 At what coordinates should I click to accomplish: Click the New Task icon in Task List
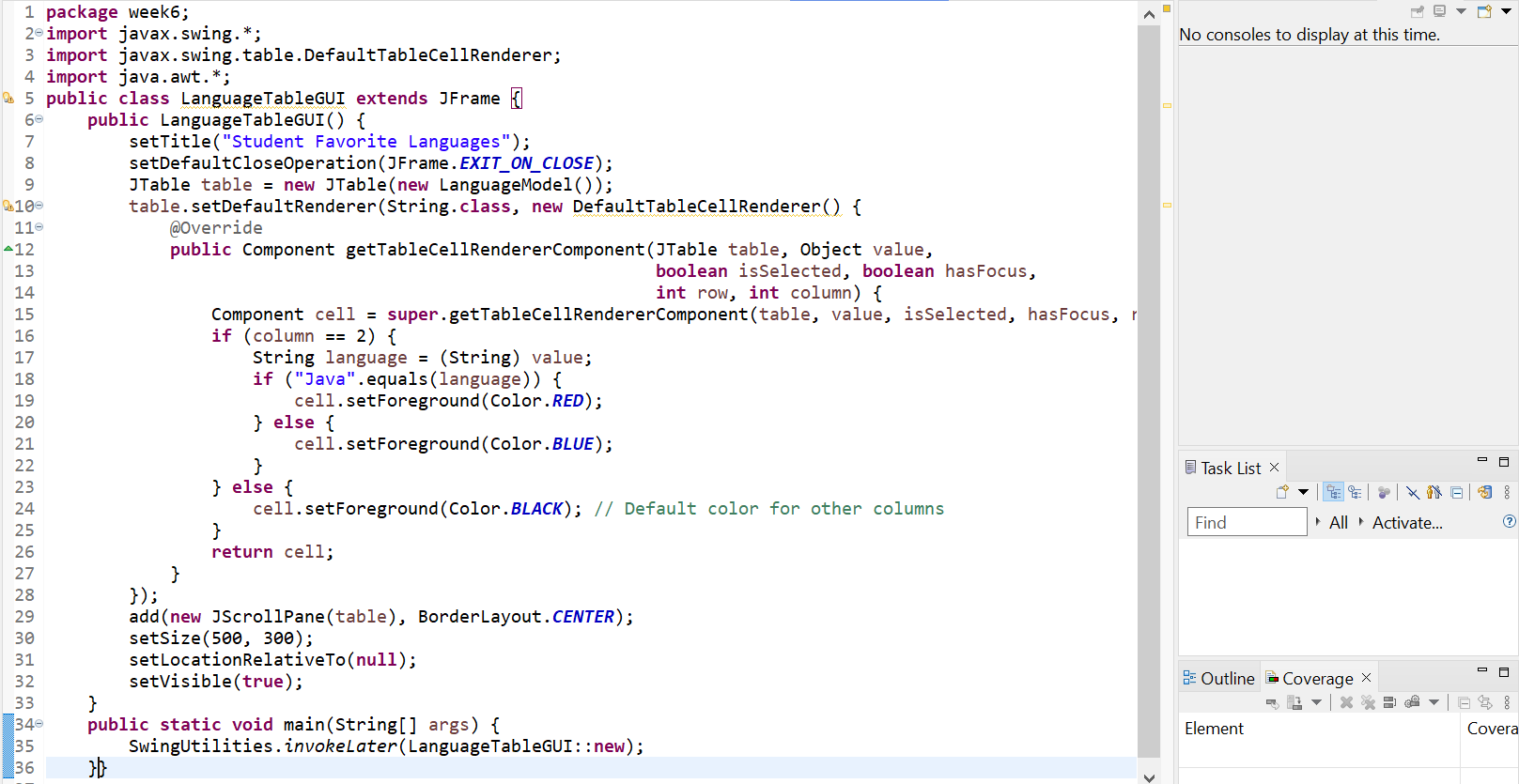1283,492
